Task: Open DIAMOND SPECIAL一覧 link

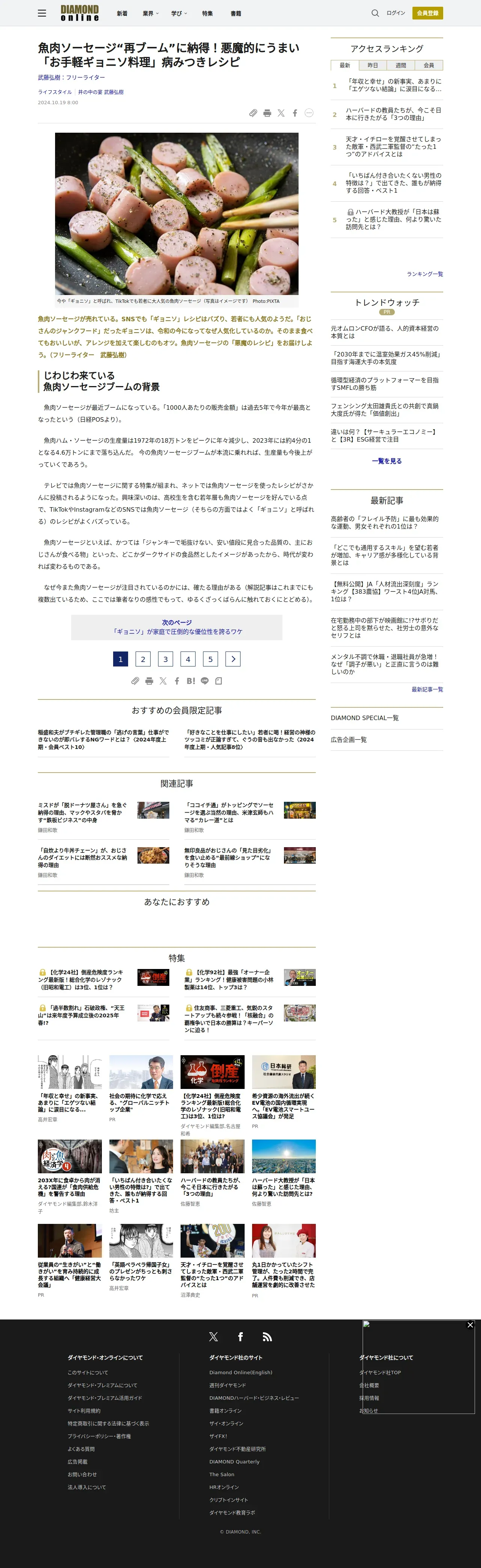Action: (365, 718)
